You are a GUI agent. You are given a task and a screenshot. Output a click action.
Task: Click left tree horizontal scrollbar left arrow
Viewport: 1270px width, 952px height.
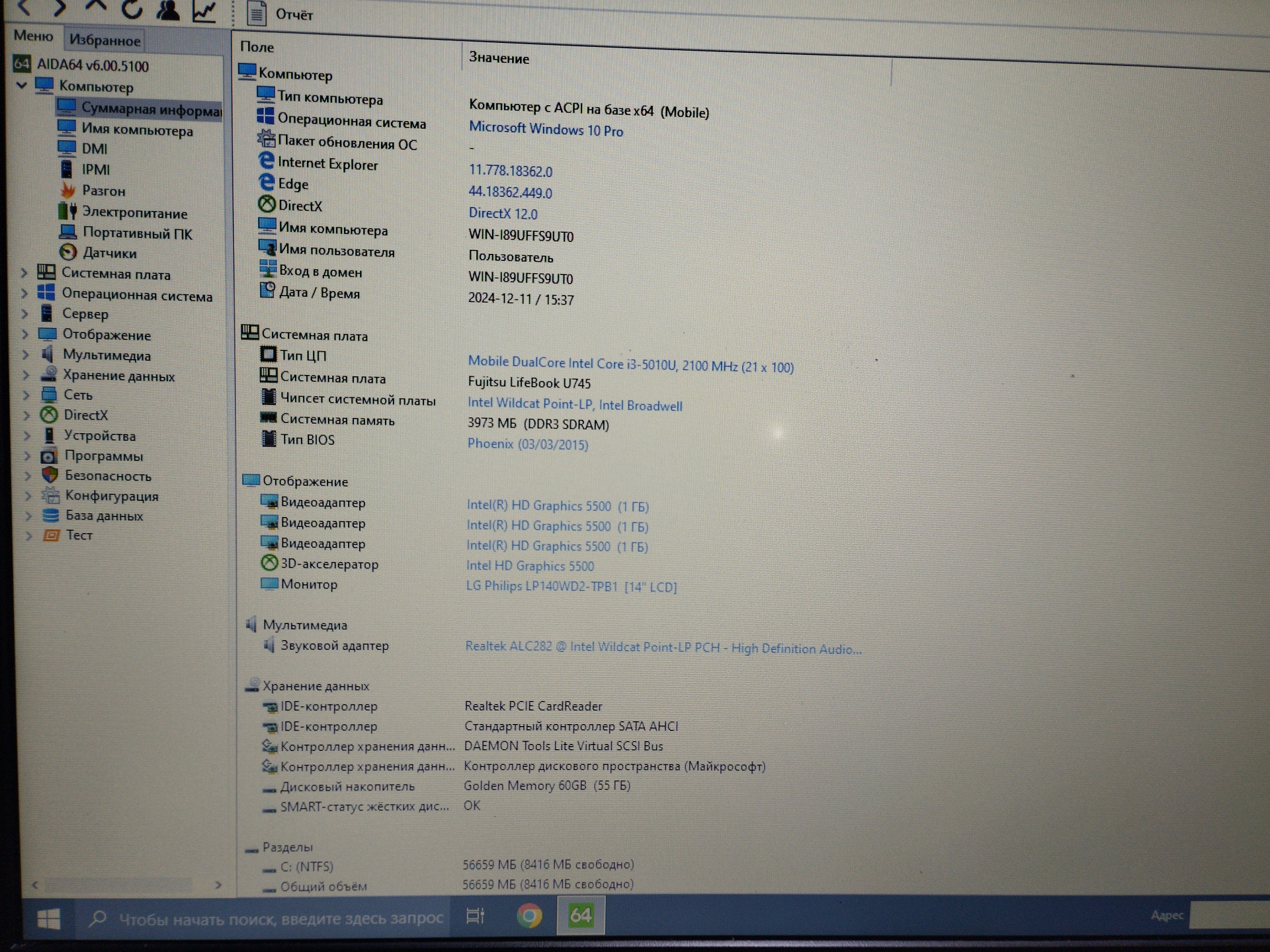[x=35, y=885]
